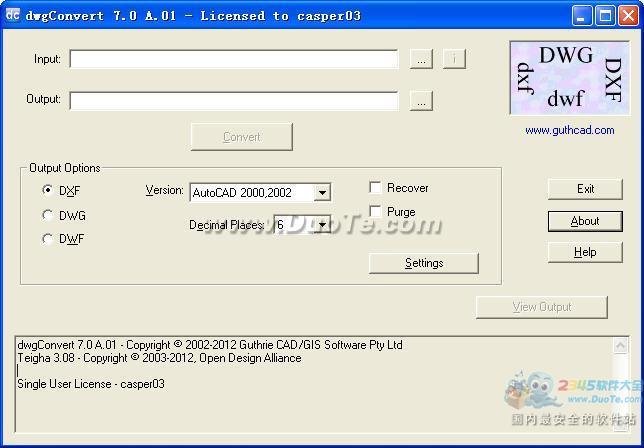Click the Input file path field
Viewport: 644px width, 448px height.
click(x=234, y=59)
